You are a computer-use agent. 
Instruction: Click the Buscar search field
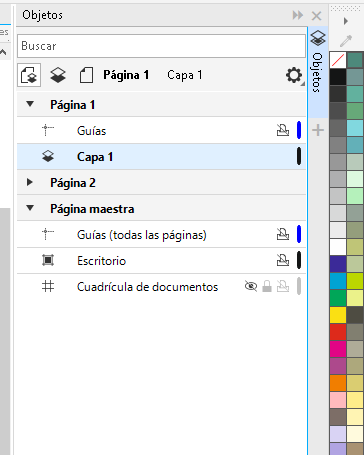click(161, 46)
